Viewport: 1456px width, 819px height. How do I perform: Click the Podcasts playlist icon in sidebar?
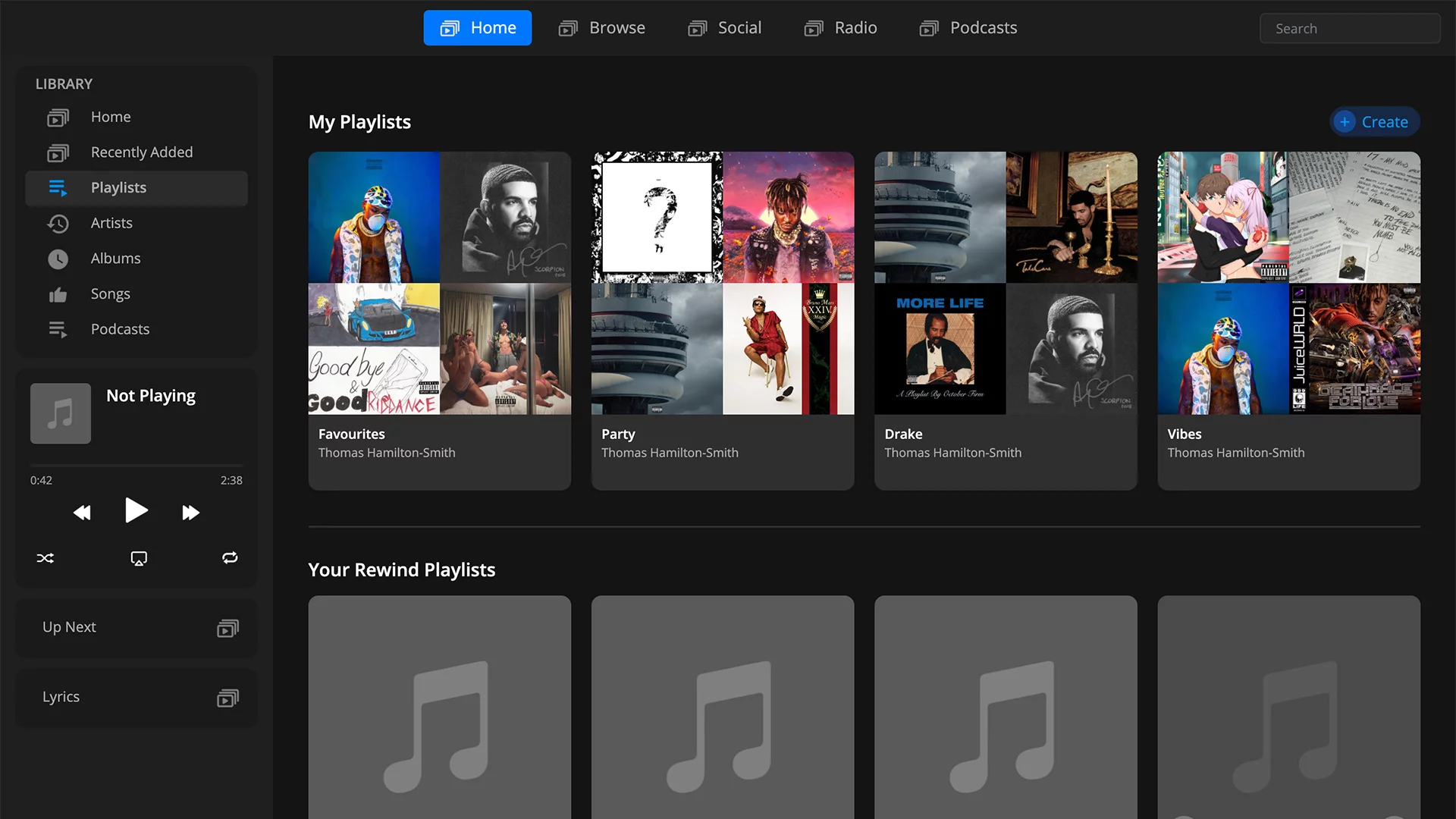[x=58, y=330]
